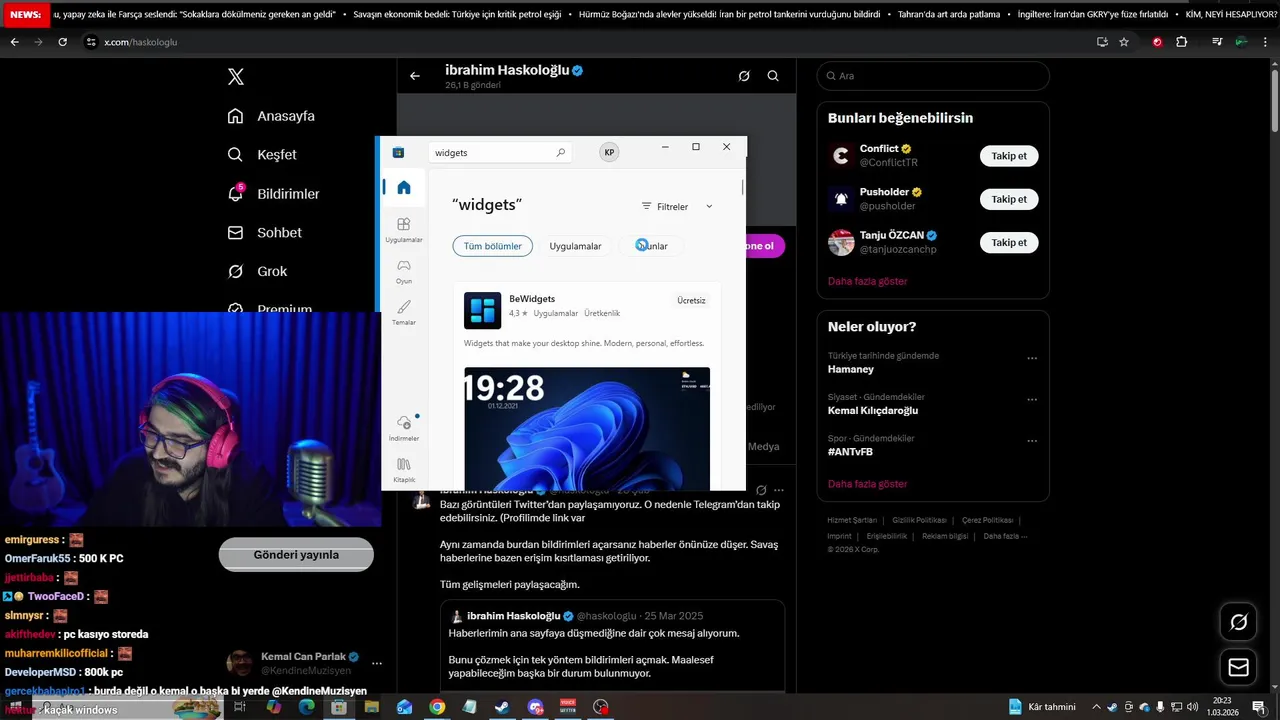Viewport: 1280px width, 720px height.
Task: Open the floating messages button on X
Action: (x=1239, y=667)
